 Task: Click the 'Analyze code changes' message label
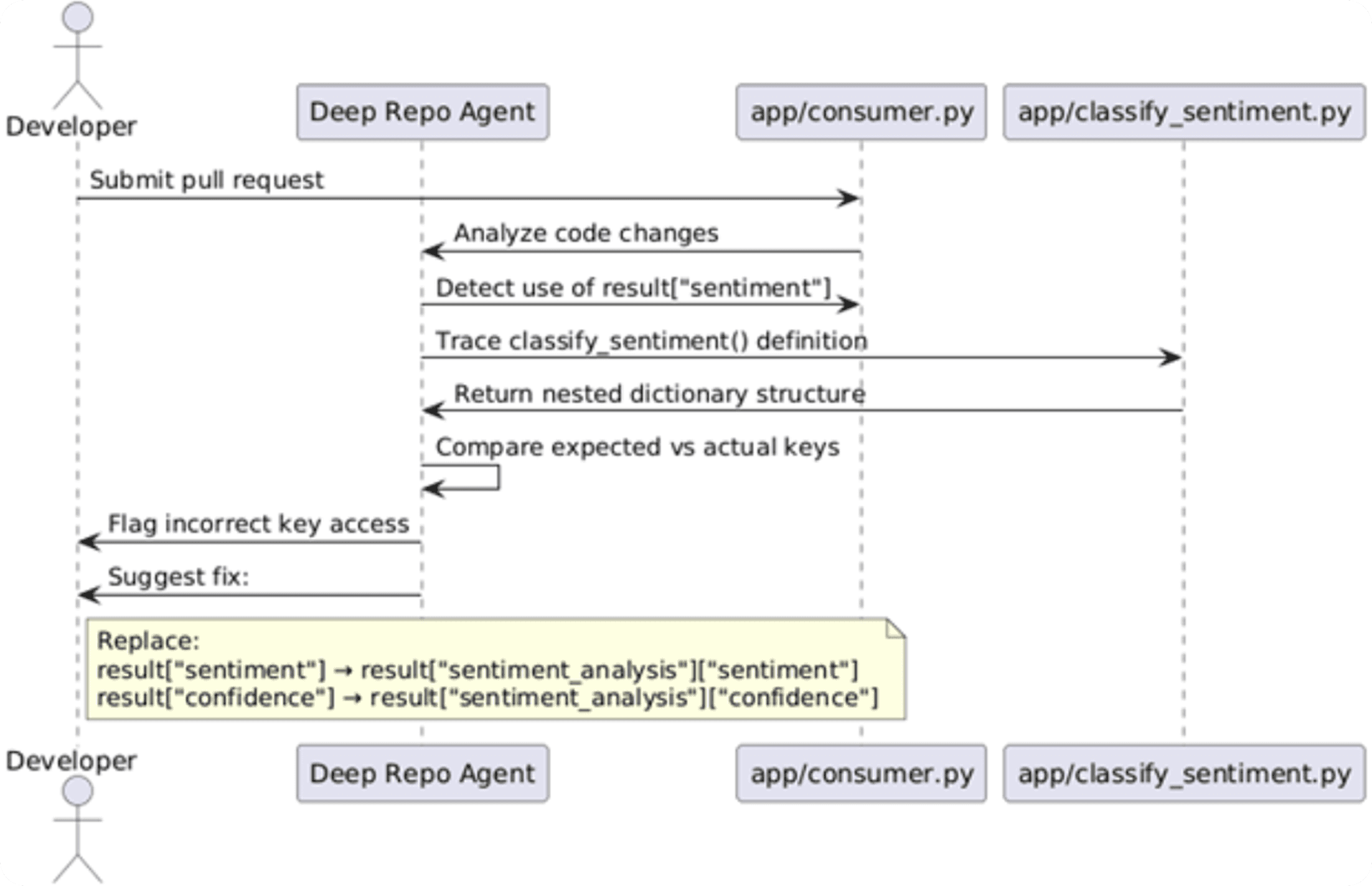[x=586, y=233]
